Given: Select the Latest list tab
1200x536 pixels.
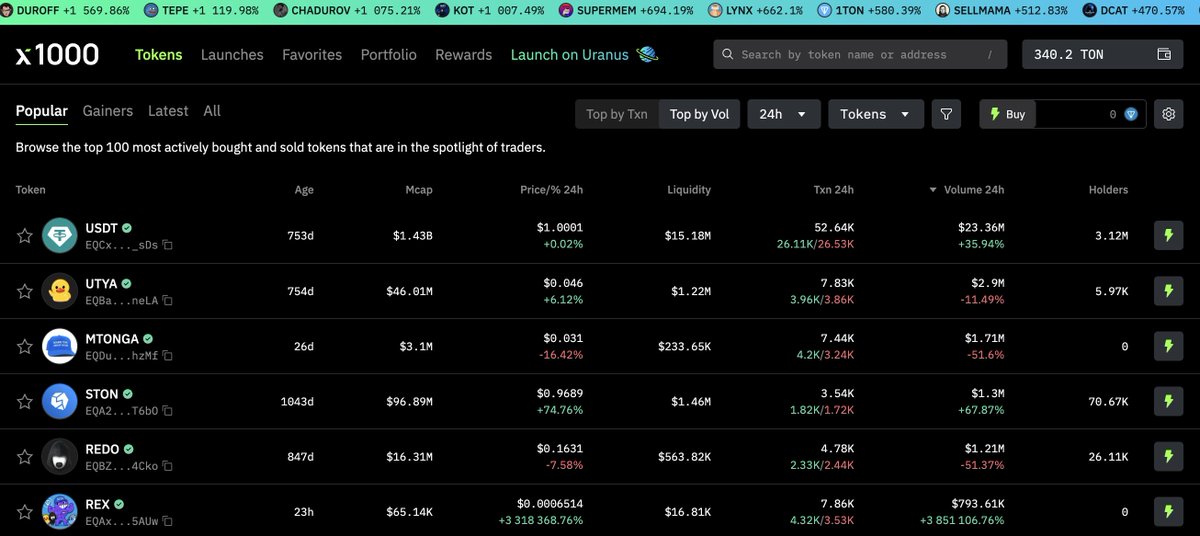Looking at the screenshot, I should 168,111.
